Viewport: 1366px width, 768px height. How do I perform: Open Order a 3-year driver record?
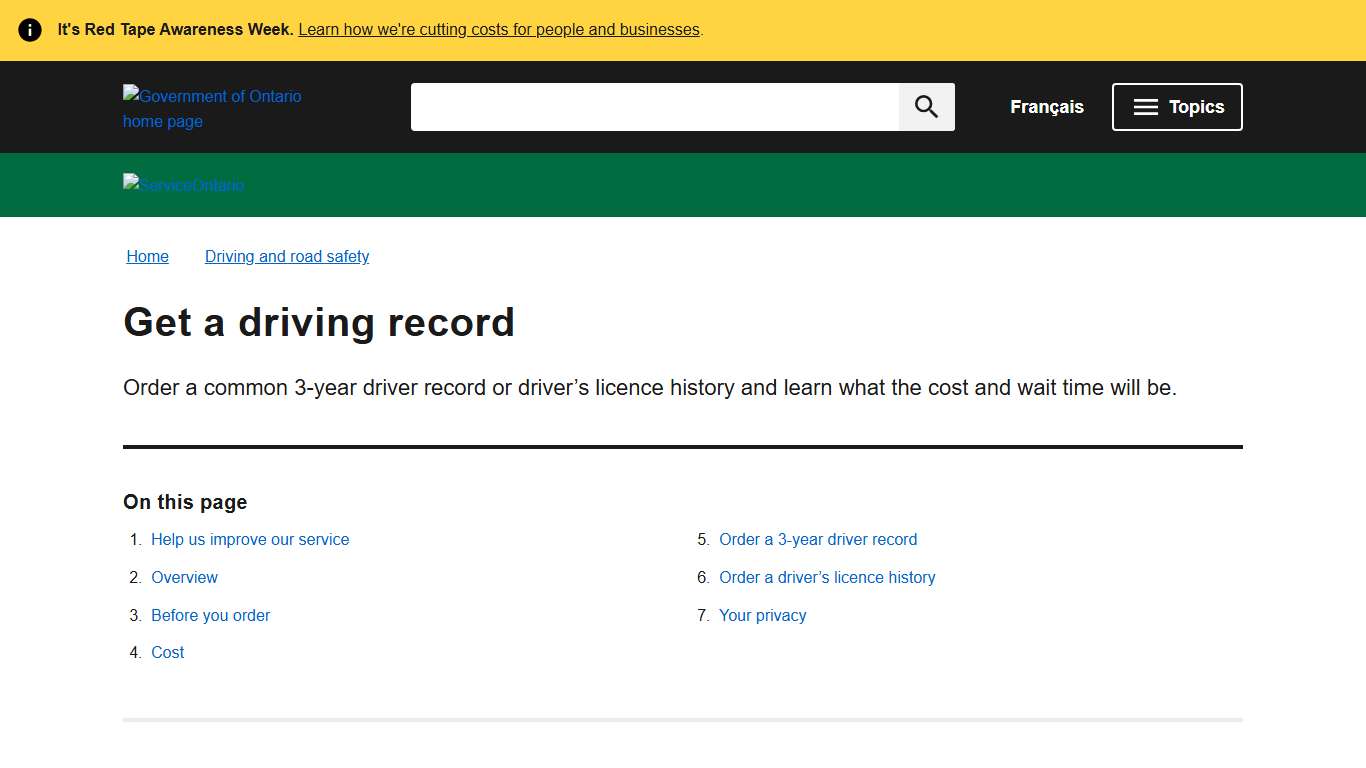click(818, 539)
